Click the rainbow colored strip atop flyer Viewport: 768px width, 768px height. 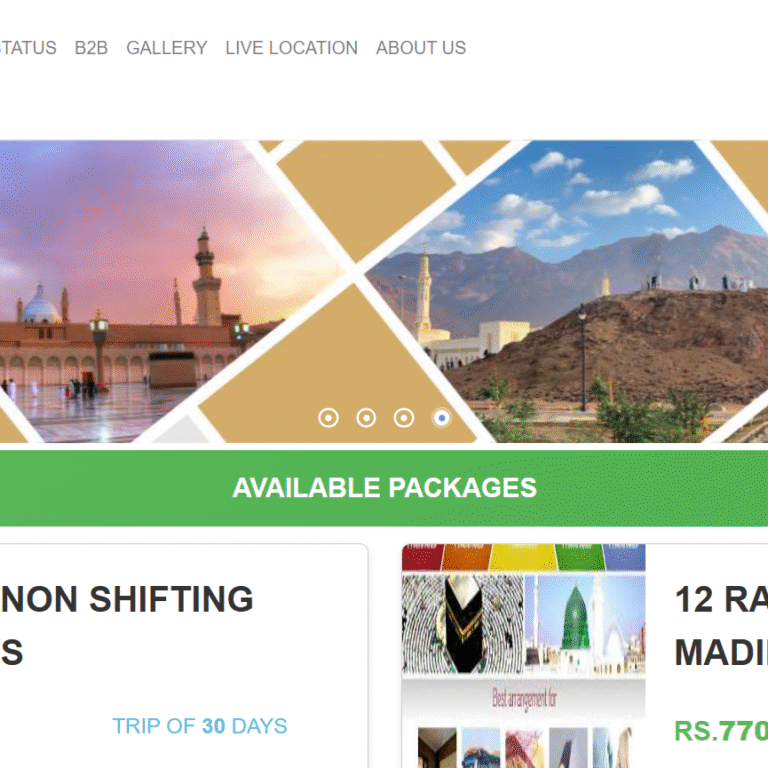coord(524,557)
